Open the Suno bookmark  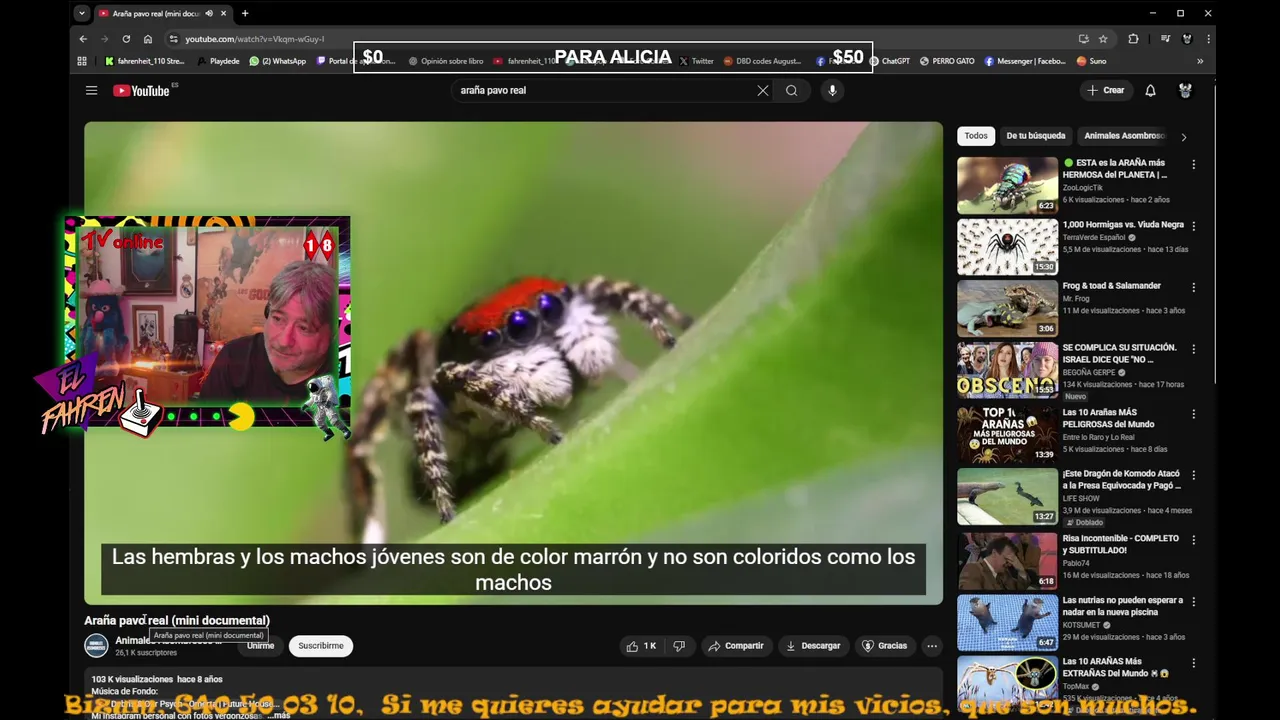[x=1091, y=61]
